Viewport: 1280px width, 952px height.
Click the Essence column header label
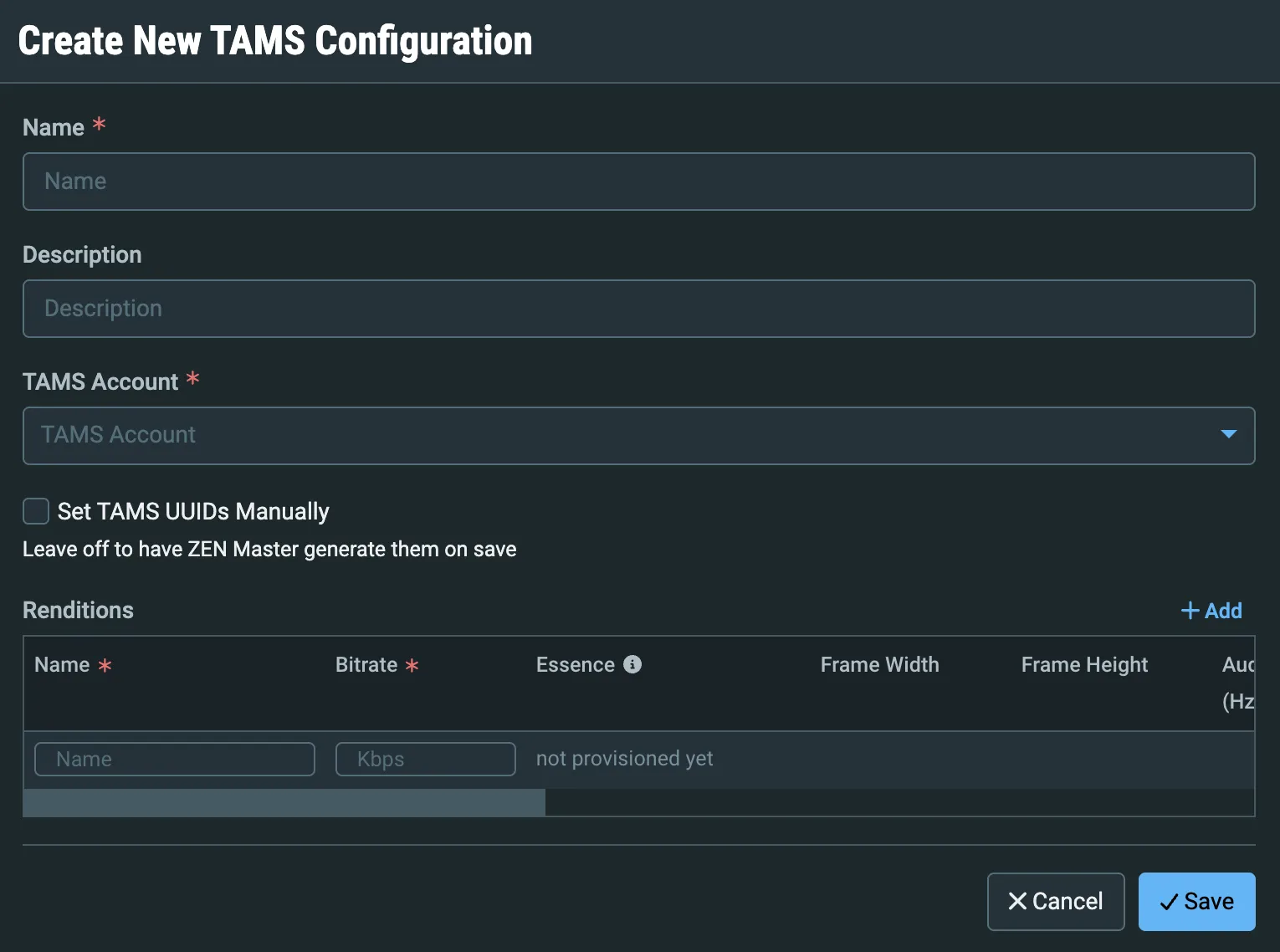576,665
